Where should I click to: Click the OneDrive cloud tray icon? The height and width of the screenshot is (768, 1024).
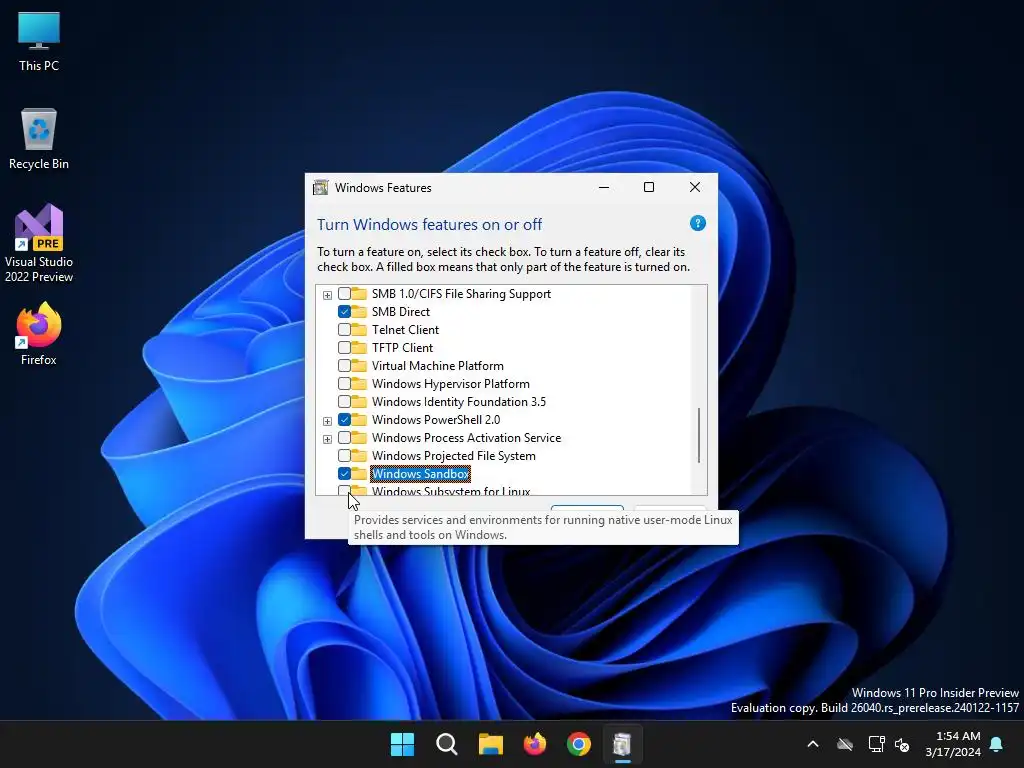(845, 744)
